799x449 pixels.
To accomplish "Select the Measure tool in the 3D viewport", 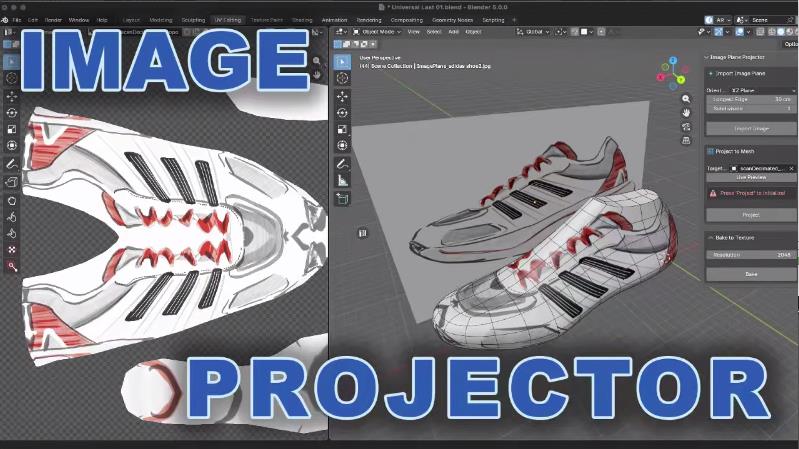I will tap(342, 180).
